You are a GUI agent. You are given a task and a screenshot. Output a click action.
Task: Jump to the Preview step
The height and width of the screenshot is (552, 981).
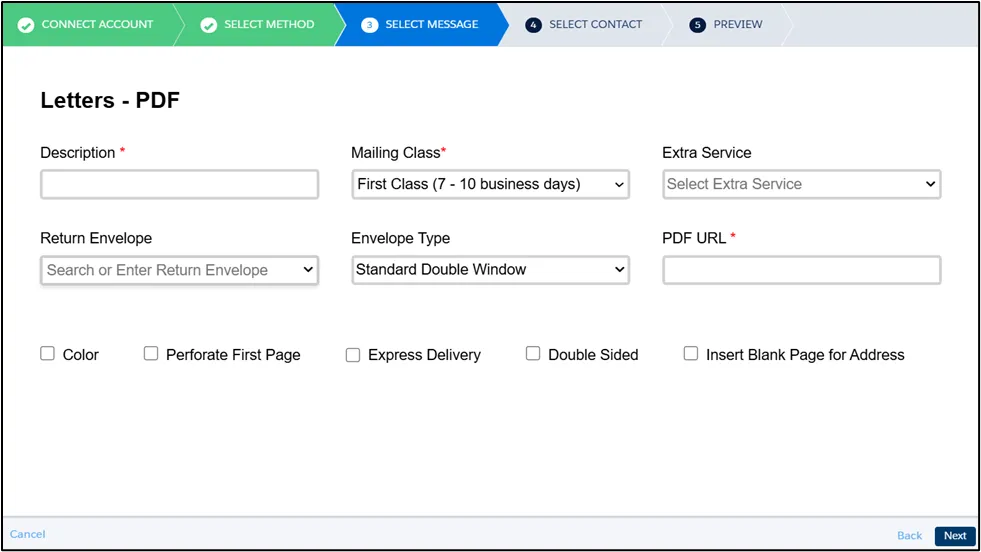tap(737, 25)
